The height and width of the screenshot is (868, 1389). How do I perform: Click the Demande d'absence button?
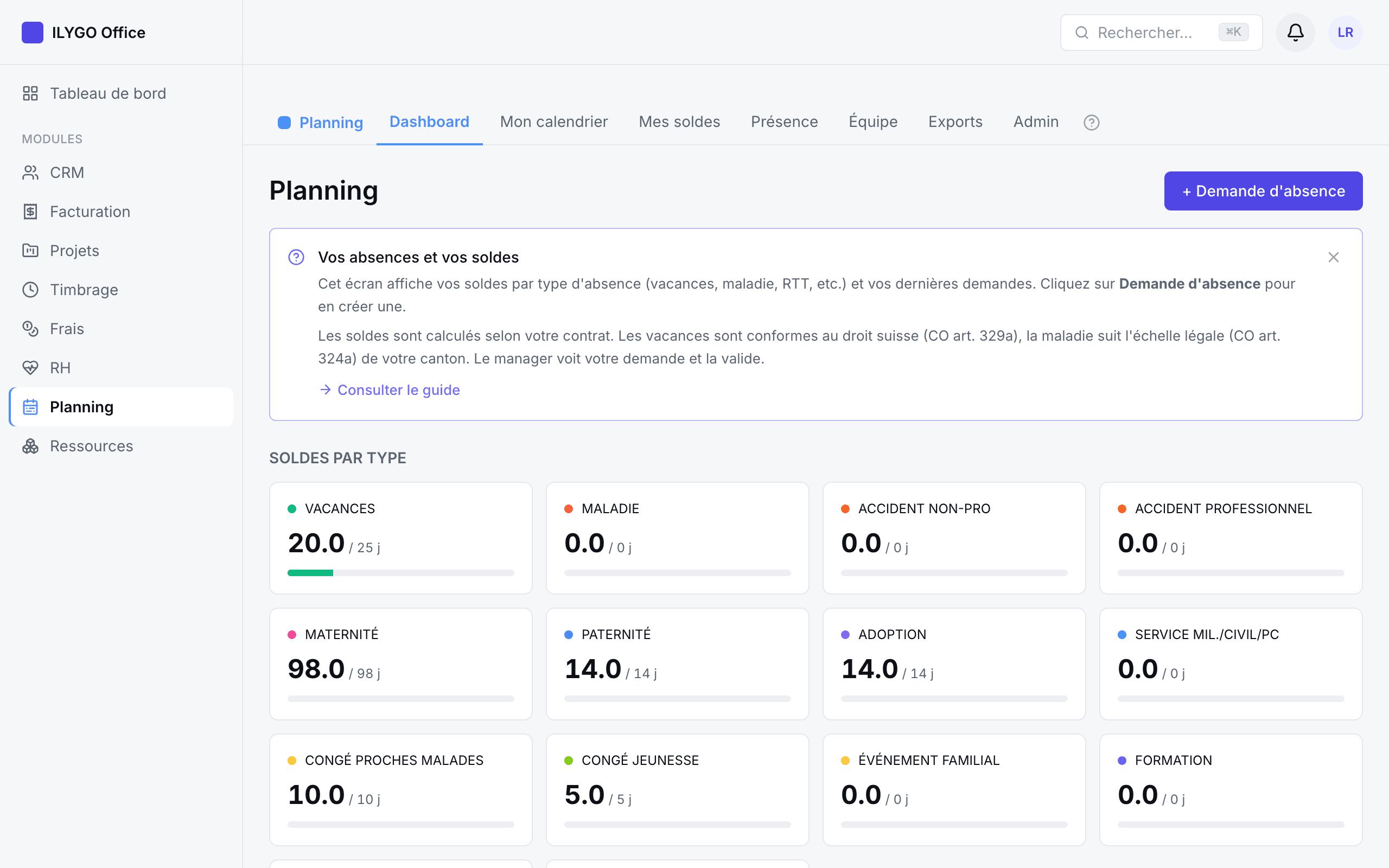[1263, 190]
